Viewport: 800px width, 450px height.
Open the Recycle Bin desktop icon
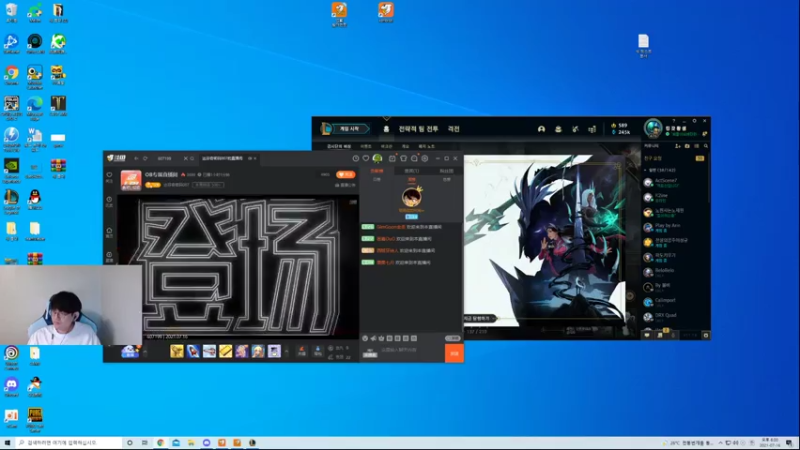(11, 12)
